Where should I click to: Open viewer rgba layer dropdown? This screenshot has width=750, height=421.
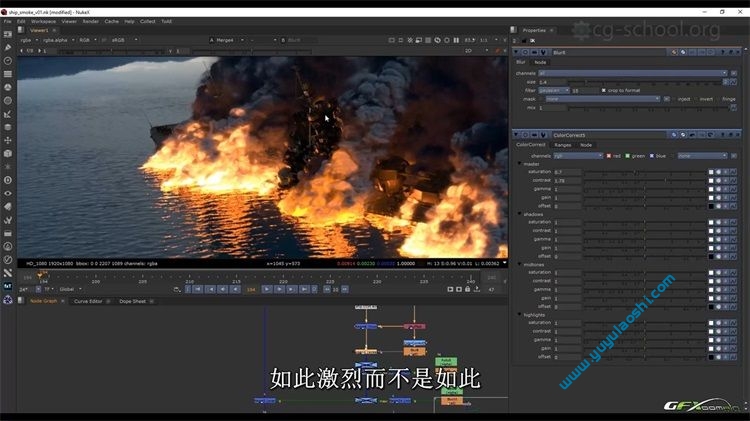(x=29, y=40)
